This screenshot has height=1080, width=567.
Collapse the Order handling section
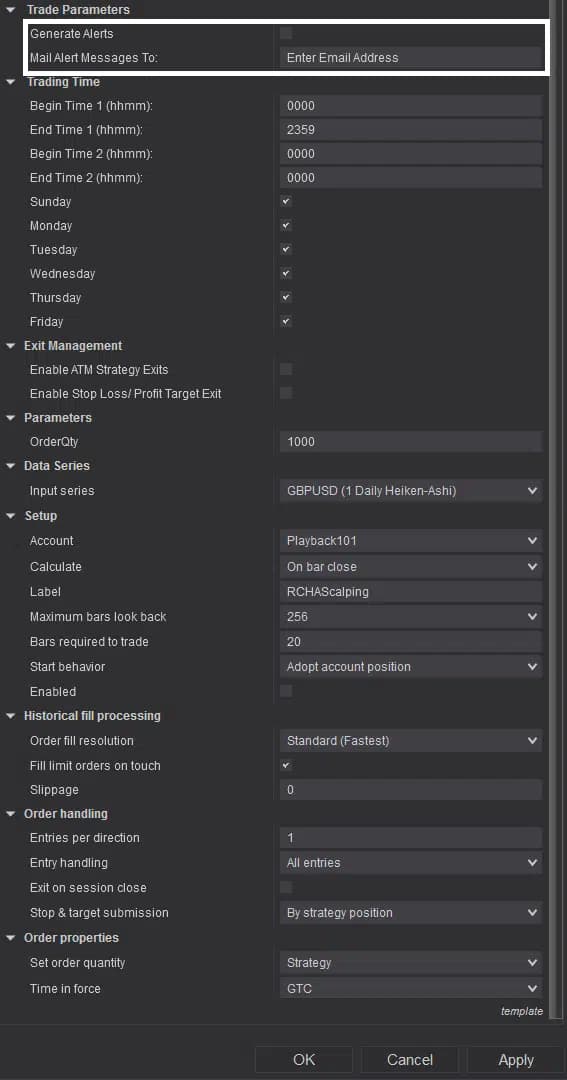[10, 814]
